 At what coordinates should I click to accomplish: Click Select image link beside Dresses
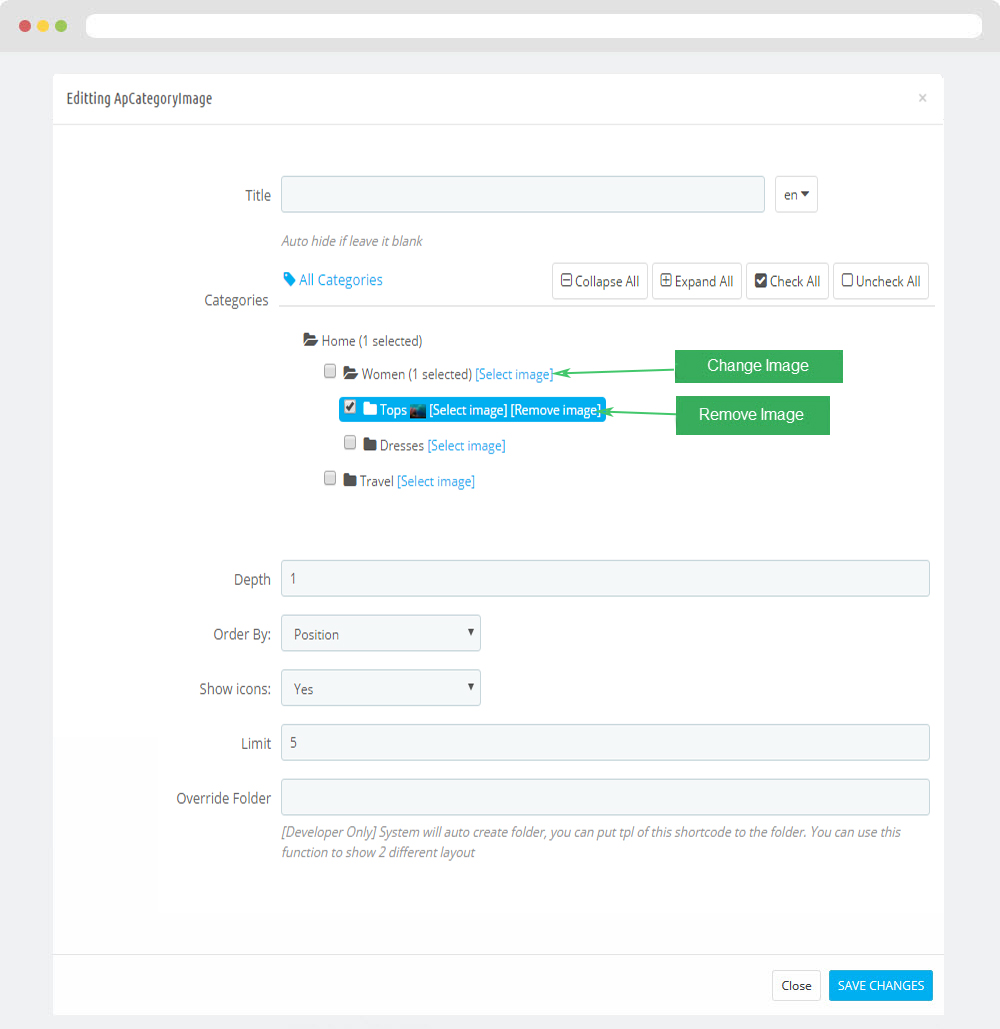(x=467, y=446)
